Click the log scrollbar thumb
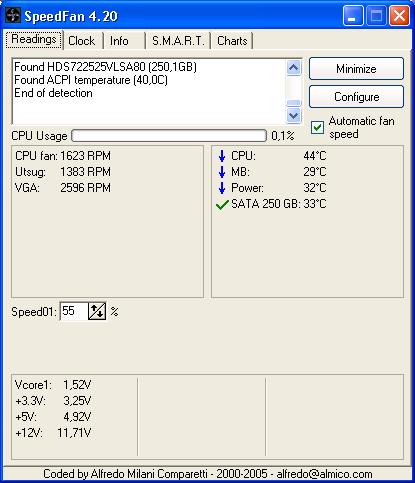The width and height of the screenshot is (415, 483). (x=294, y=103)
